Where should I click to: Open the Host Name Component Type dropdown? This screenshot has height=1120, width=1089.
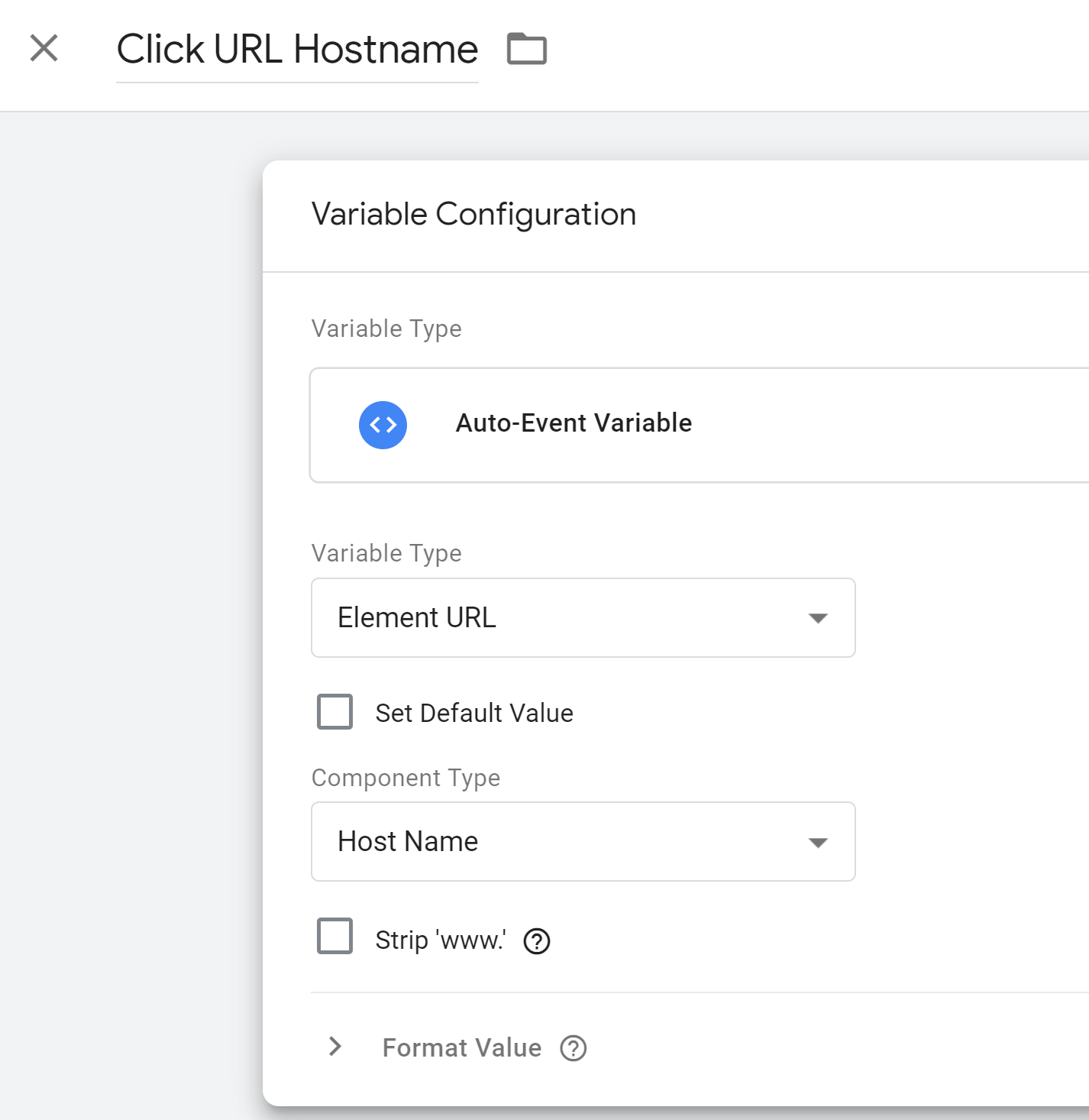tap(583, 842)
